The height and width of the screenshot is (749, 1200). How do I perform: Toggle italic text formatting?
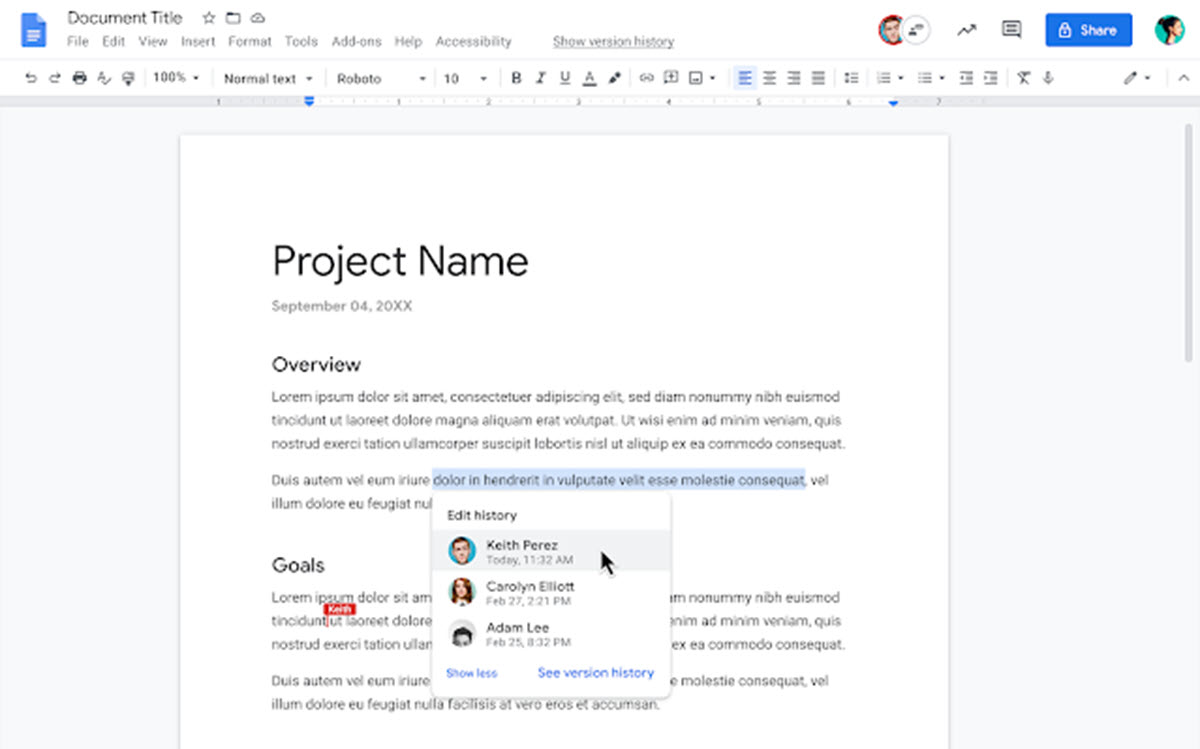541,78
